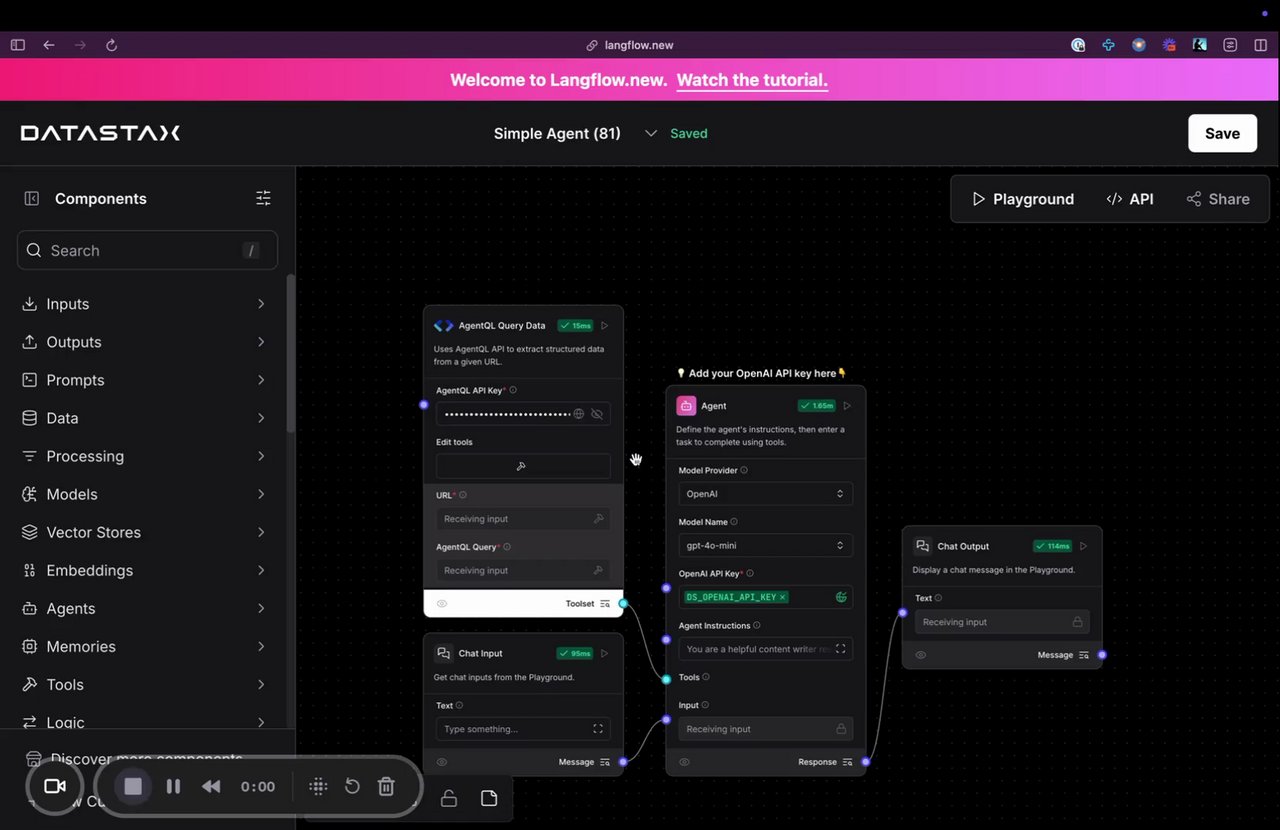Focus the component Search field
The height and width of the screenshot is (830, 1280).
coord(147,250)
